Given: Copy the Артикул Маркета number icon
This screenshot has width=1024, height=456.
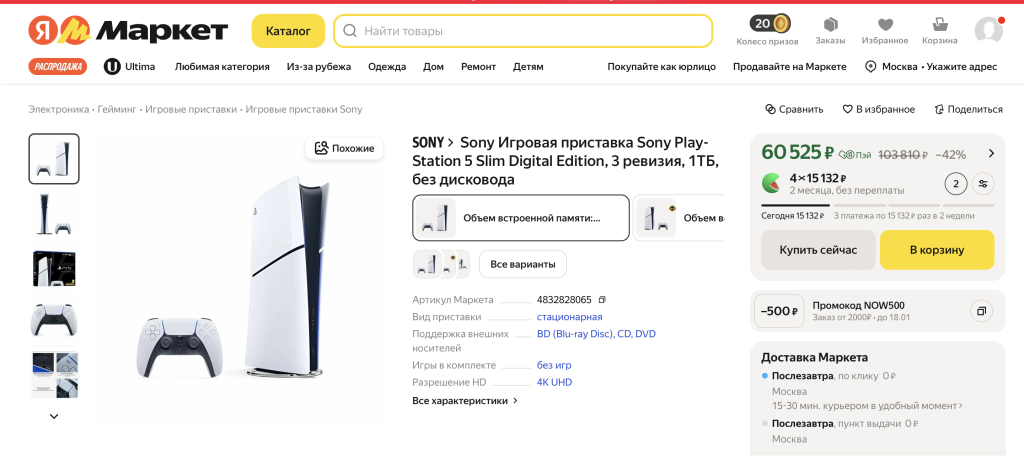Looking at the screenshot, I should click(602, 299).
